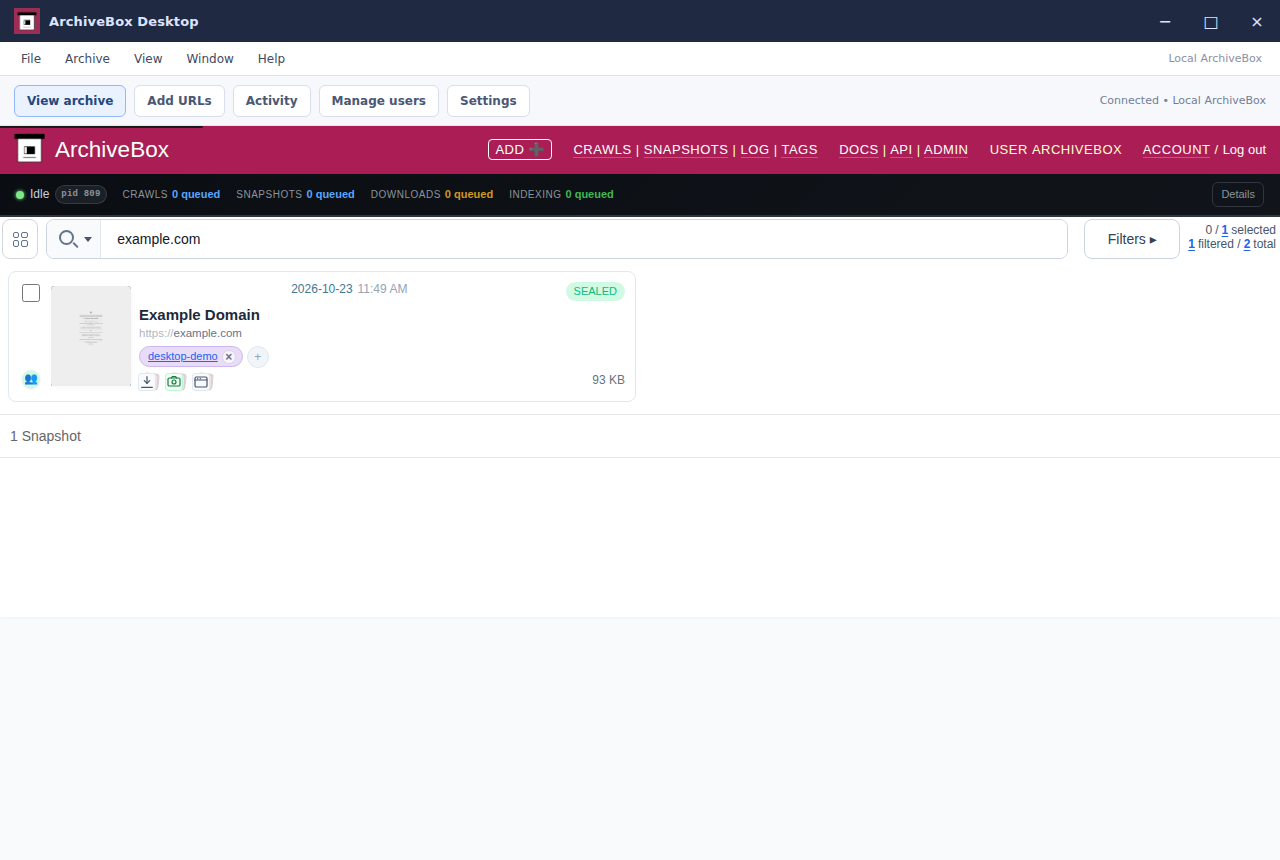Open the desktop-demo tag link

click(x=183, y=357)
